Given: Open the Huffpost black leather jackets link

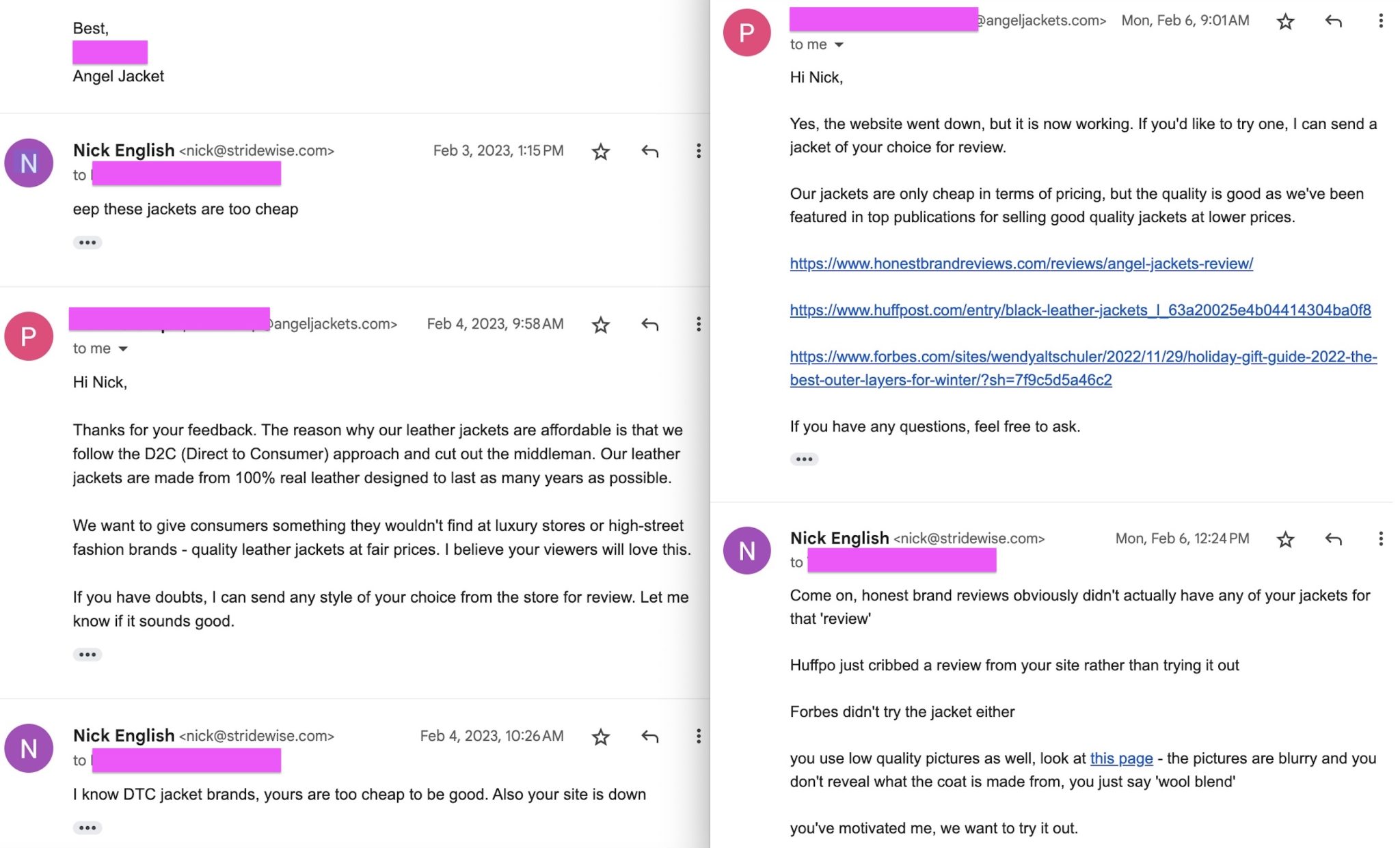Looking at the screenshot, I should 1080,310.
